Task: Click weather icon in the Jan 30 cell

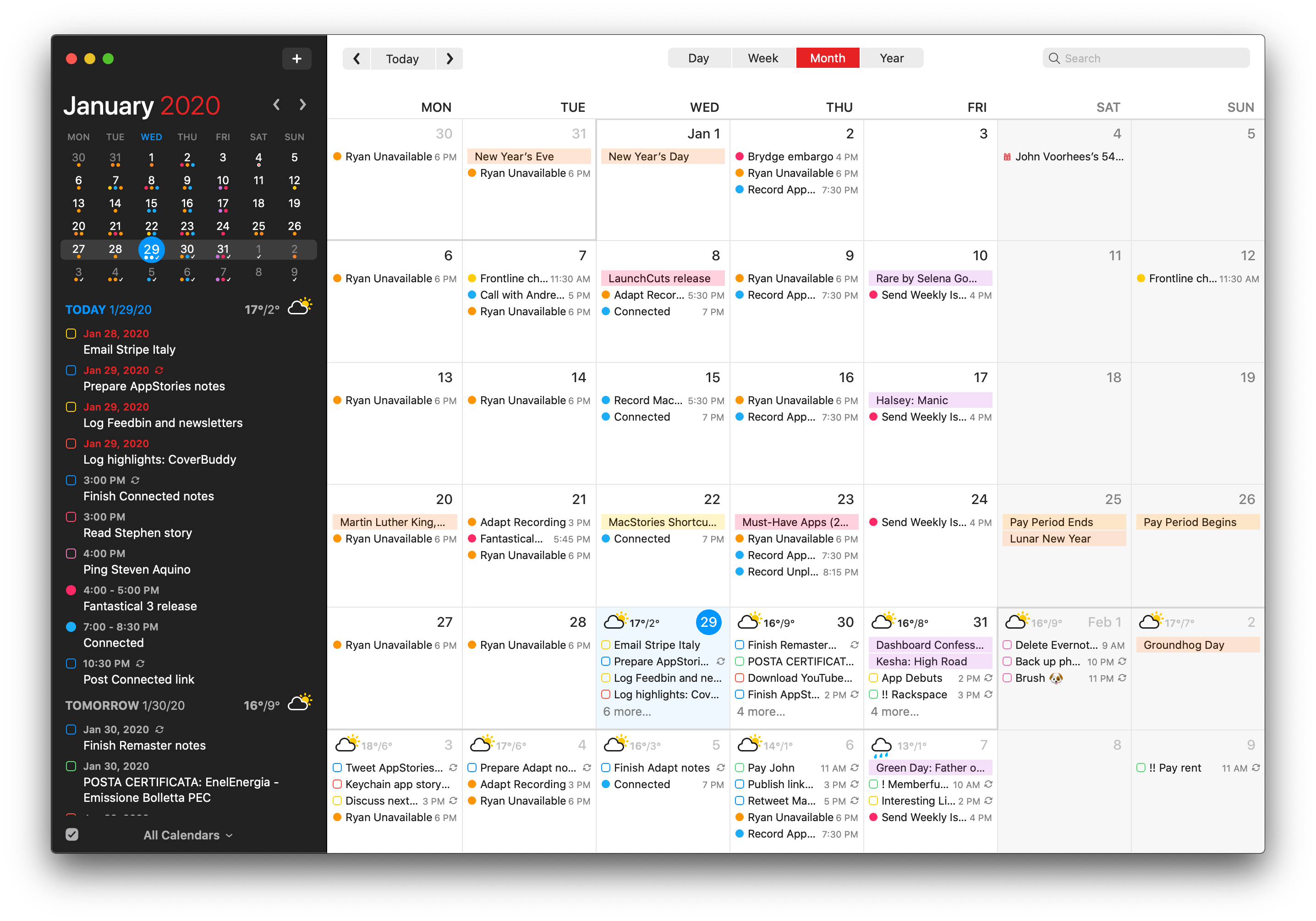Action: coord(749,621)
